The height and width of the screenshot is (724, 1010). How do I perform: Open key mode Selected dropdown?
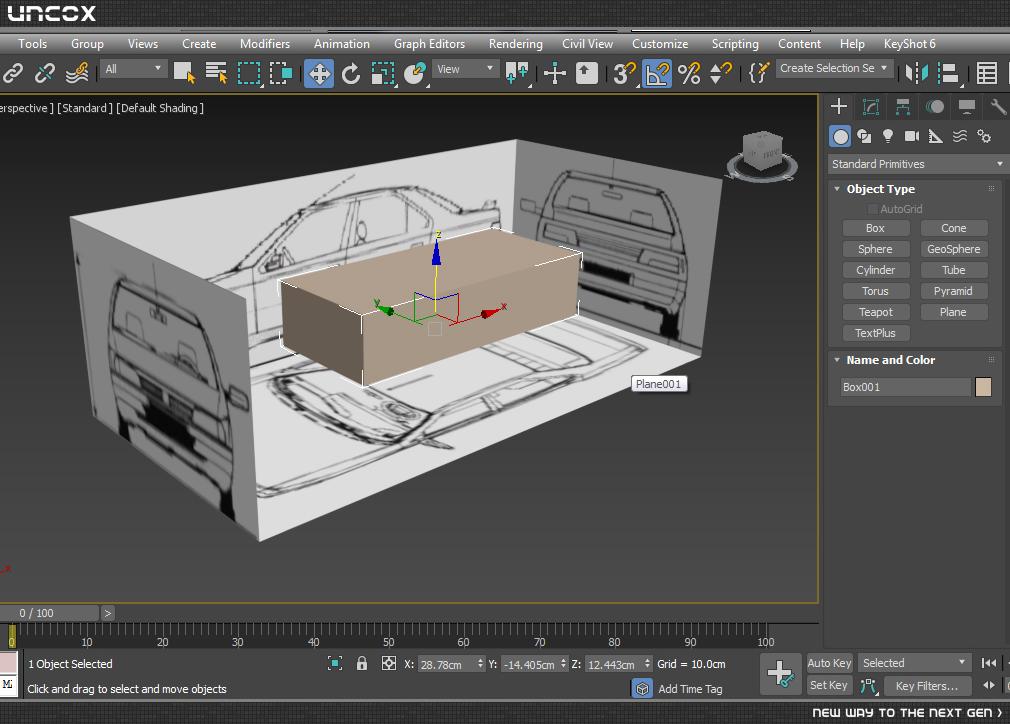[913, 663]
